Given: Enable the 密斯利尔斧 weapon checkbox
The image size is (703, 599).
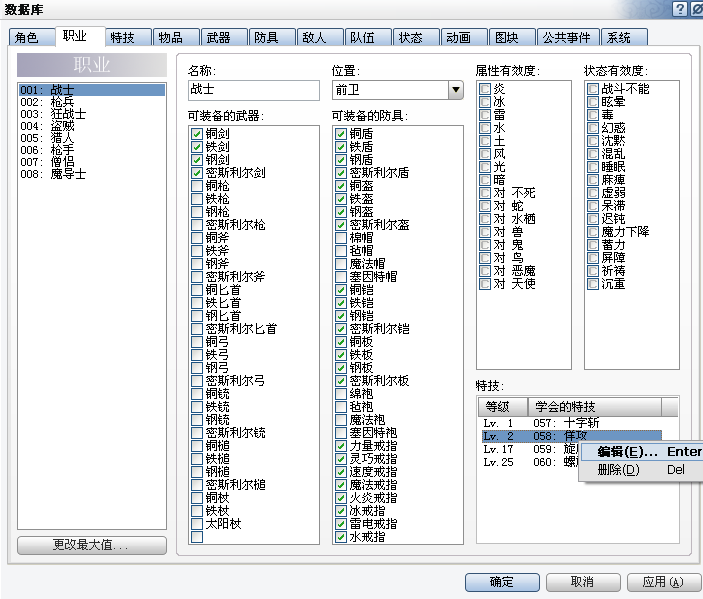Looking at the screenshot, I should (x=197, y=277).
